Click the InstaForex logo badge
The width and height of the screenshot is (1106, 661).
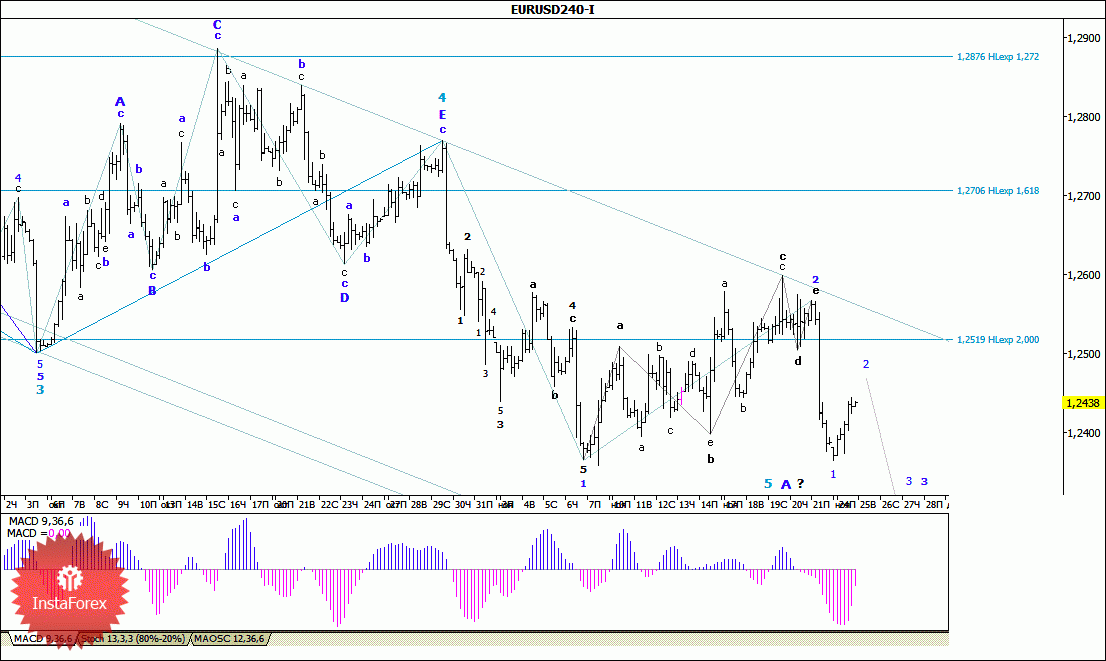pos(69,590)
